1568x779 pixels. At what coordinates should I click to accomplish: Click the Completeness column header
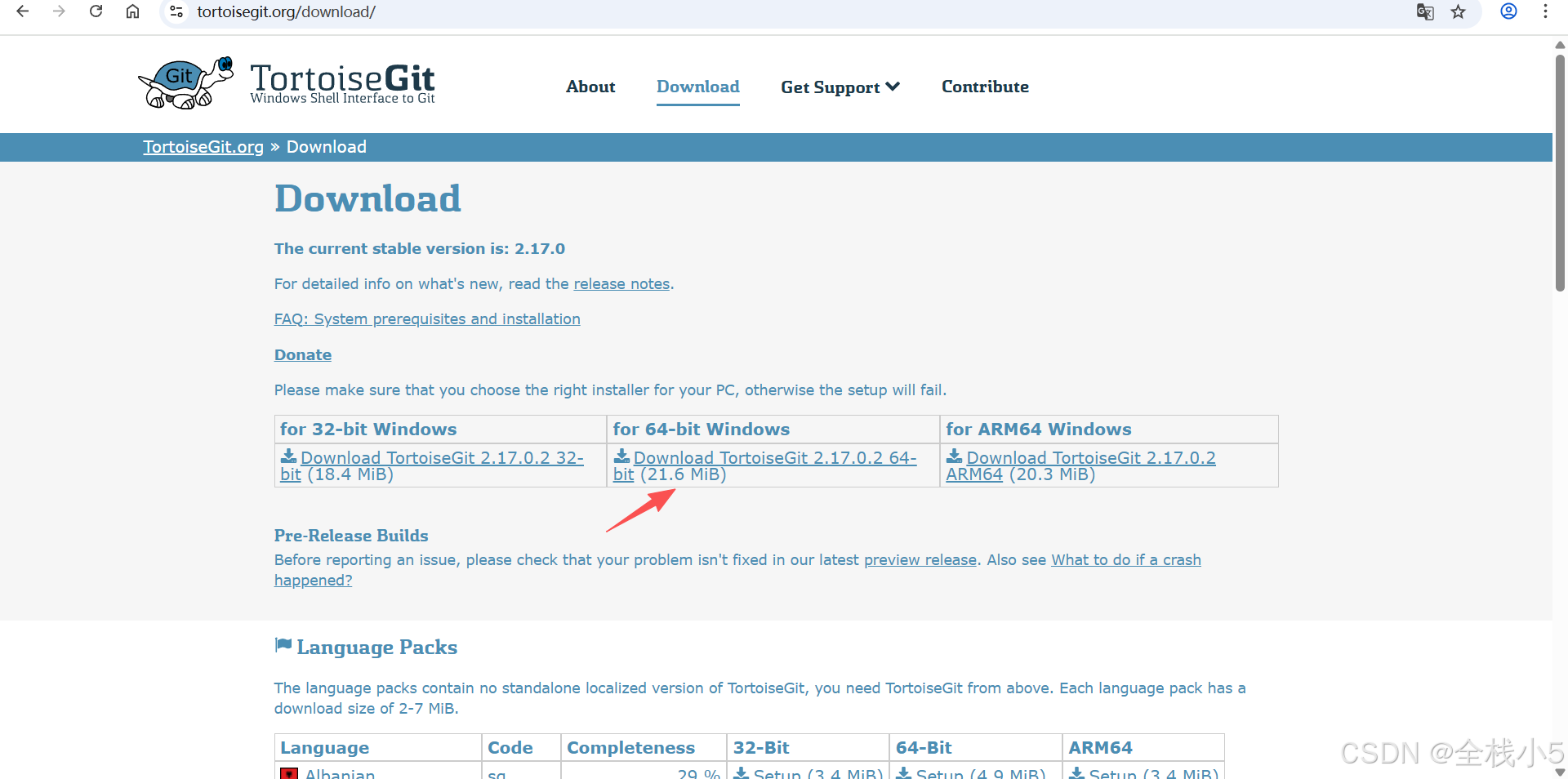pos(630,748)
